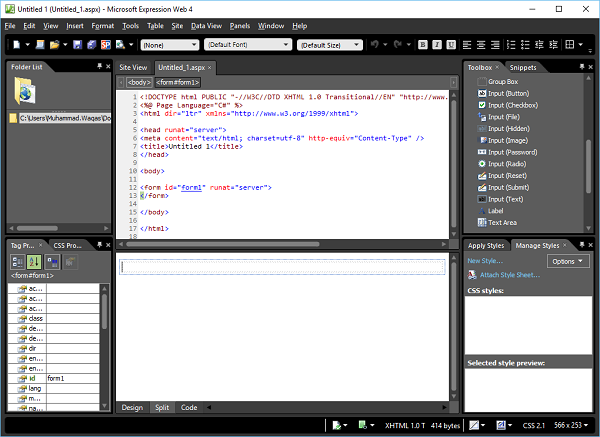Switch to the Code view tab
This screenshot has width=600, height=437.
[188, 408]
